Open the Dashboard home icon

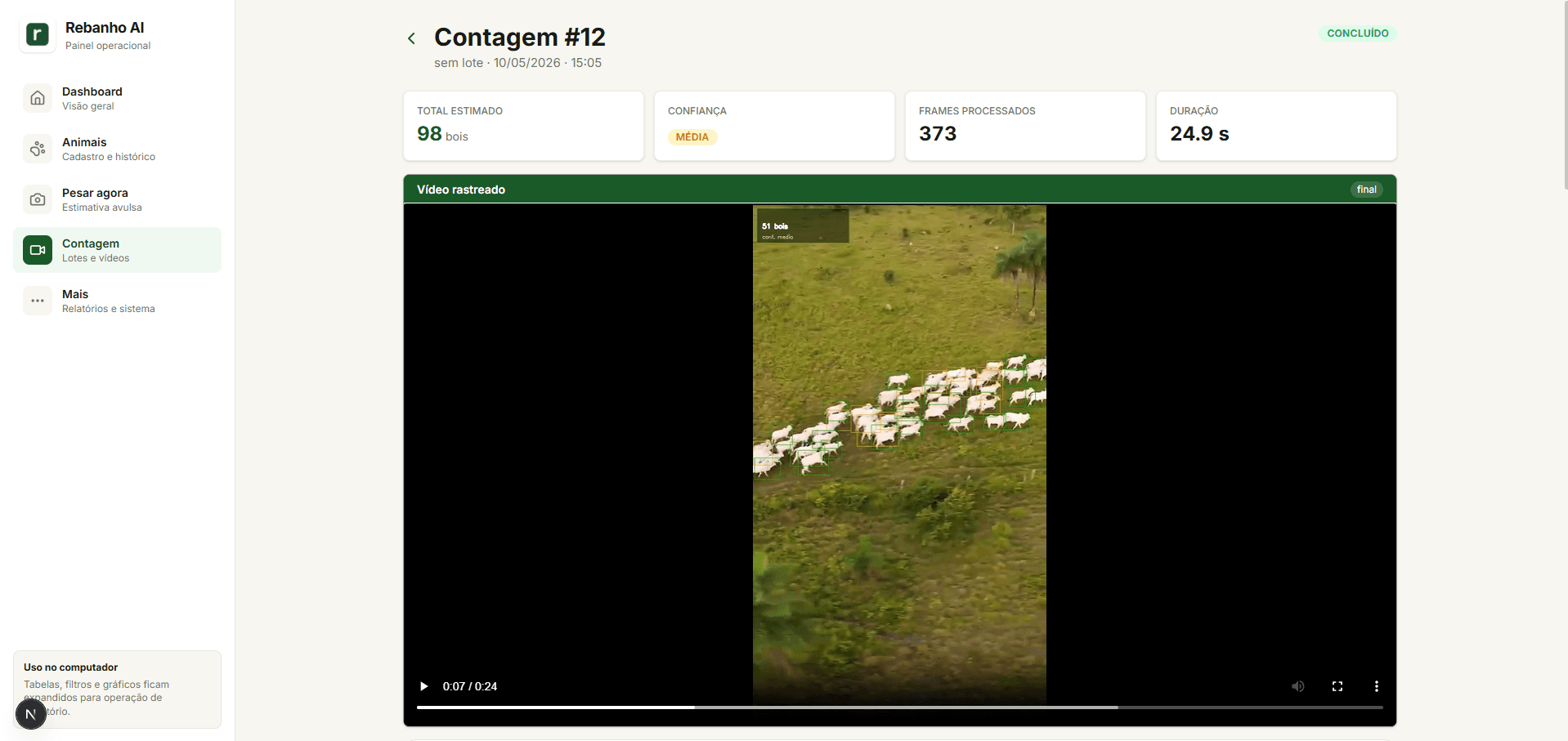38,98
